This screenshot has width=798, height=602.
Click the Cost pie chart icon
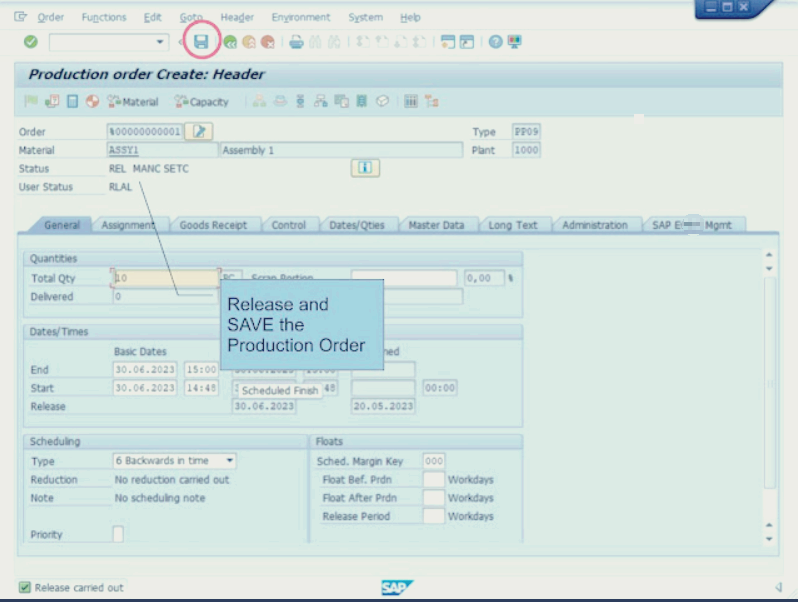pyautogui.click(x=92, y=101)
